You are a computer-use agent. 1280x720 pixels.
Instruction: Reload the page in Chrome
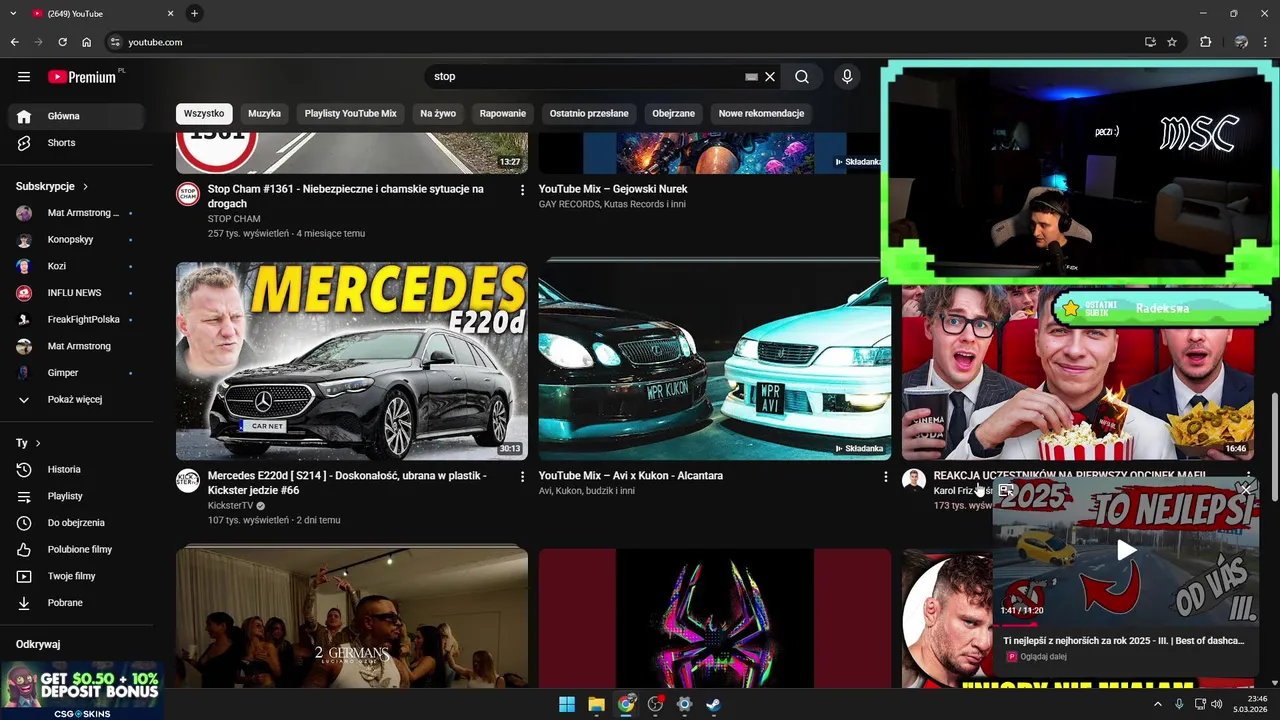(x=62, y=42)
